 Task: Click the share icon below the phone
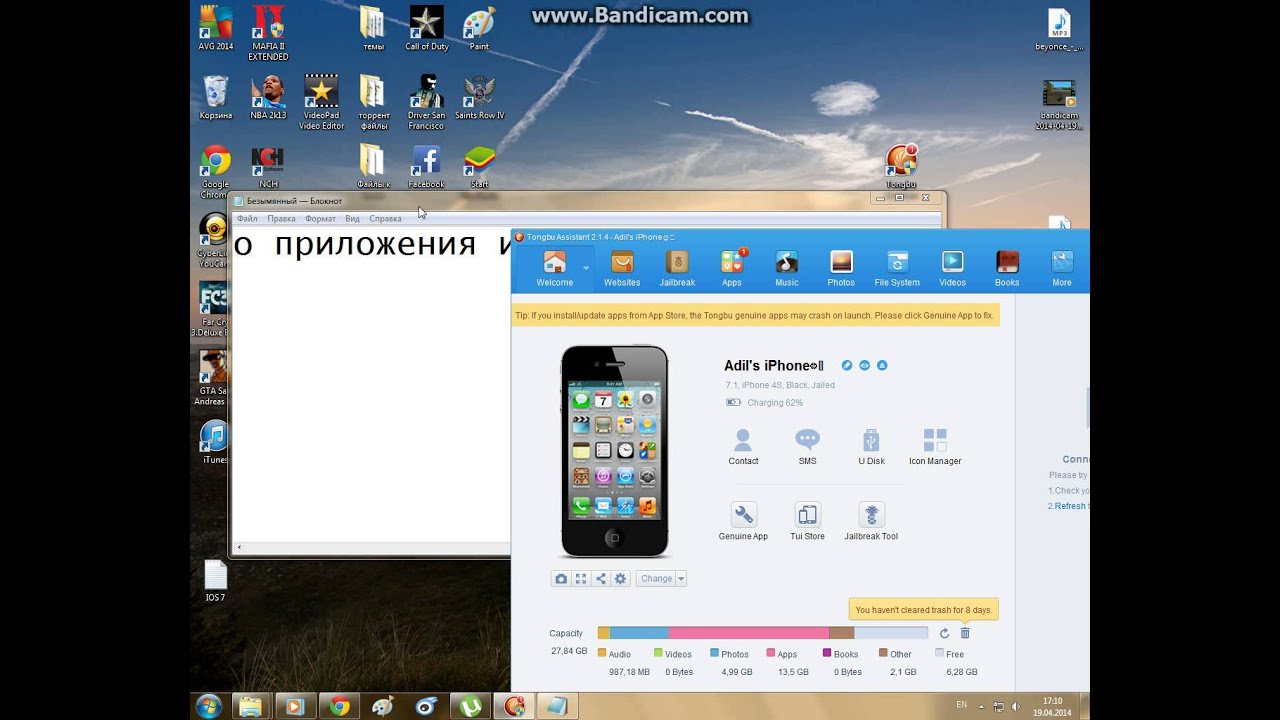(x=601, y=579)
